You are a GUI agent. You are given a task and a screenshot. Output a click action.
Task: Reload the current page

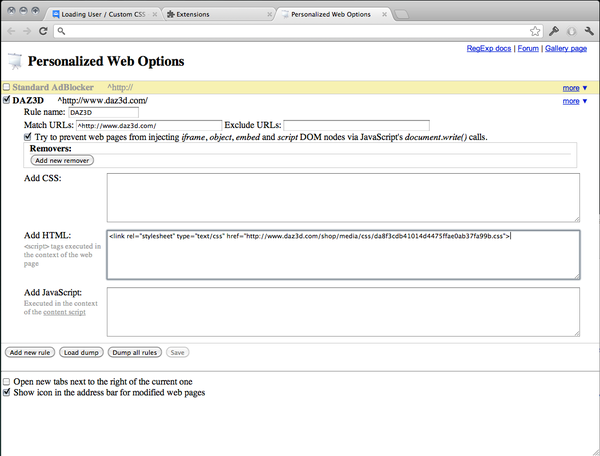point(43,31)
